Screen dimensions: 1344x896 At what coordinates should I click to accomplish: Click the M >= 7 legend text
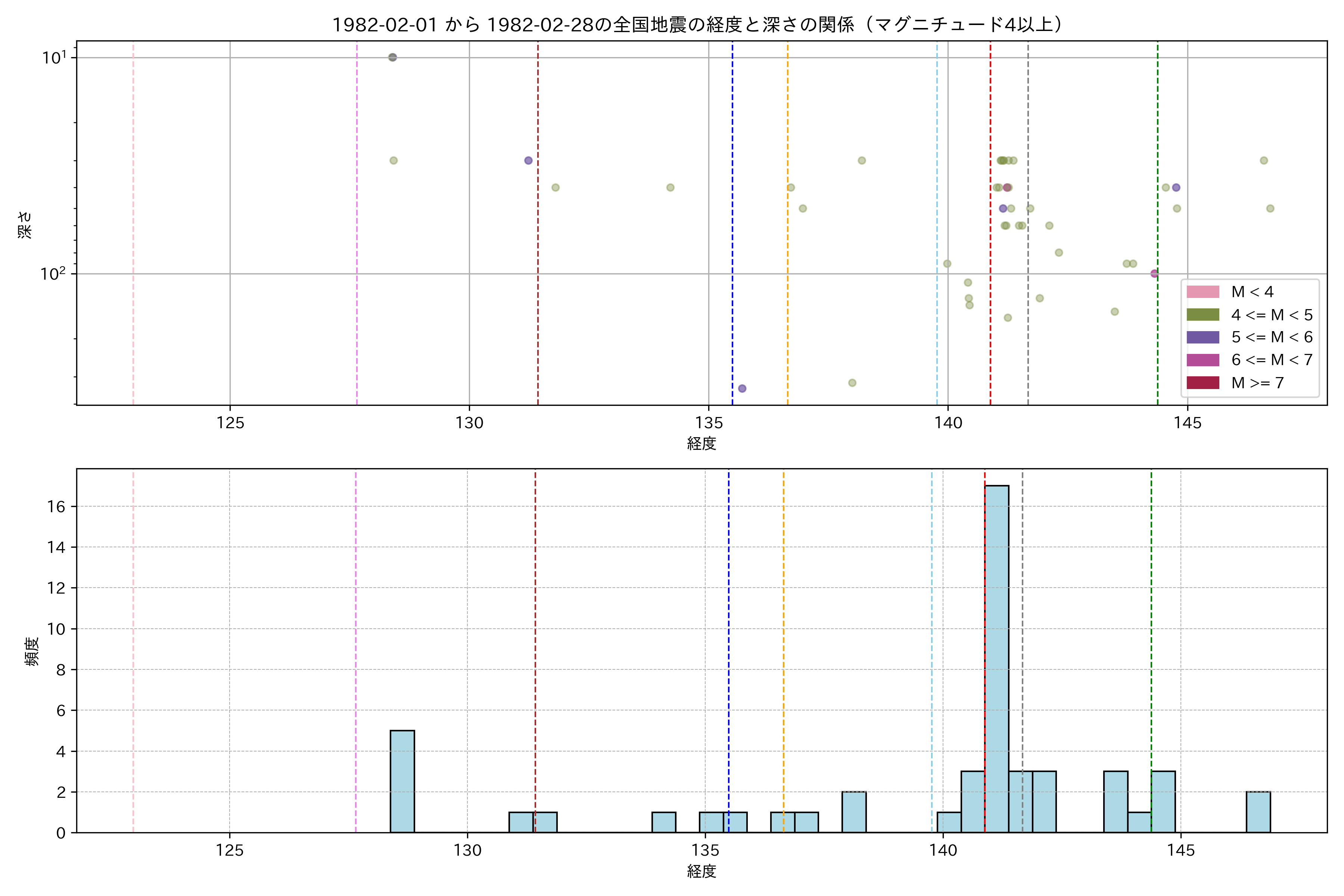pos(1258,383)
